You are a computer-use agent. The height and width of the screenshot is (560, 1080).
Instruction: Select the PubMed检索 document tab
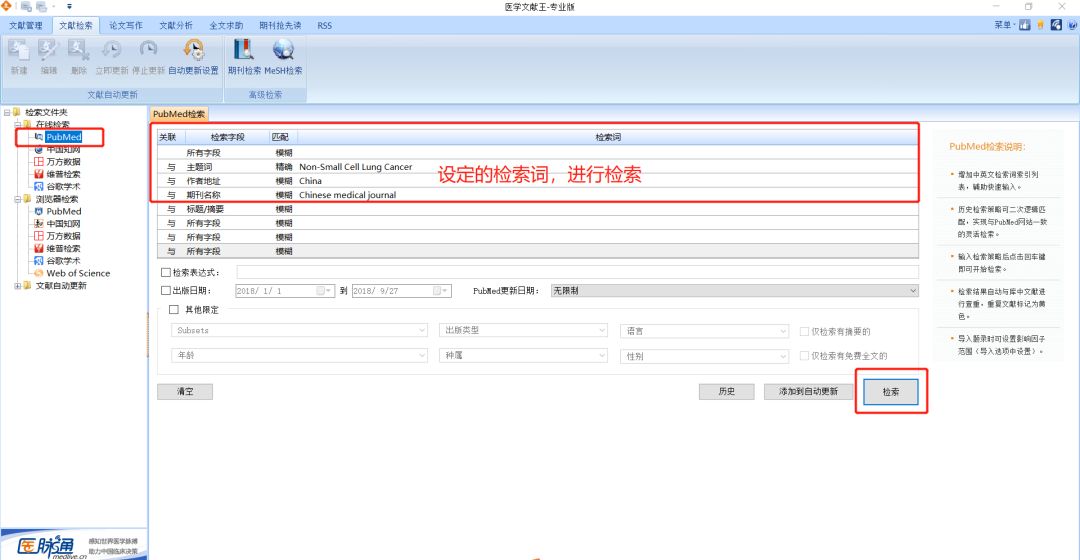coord(178,114)
